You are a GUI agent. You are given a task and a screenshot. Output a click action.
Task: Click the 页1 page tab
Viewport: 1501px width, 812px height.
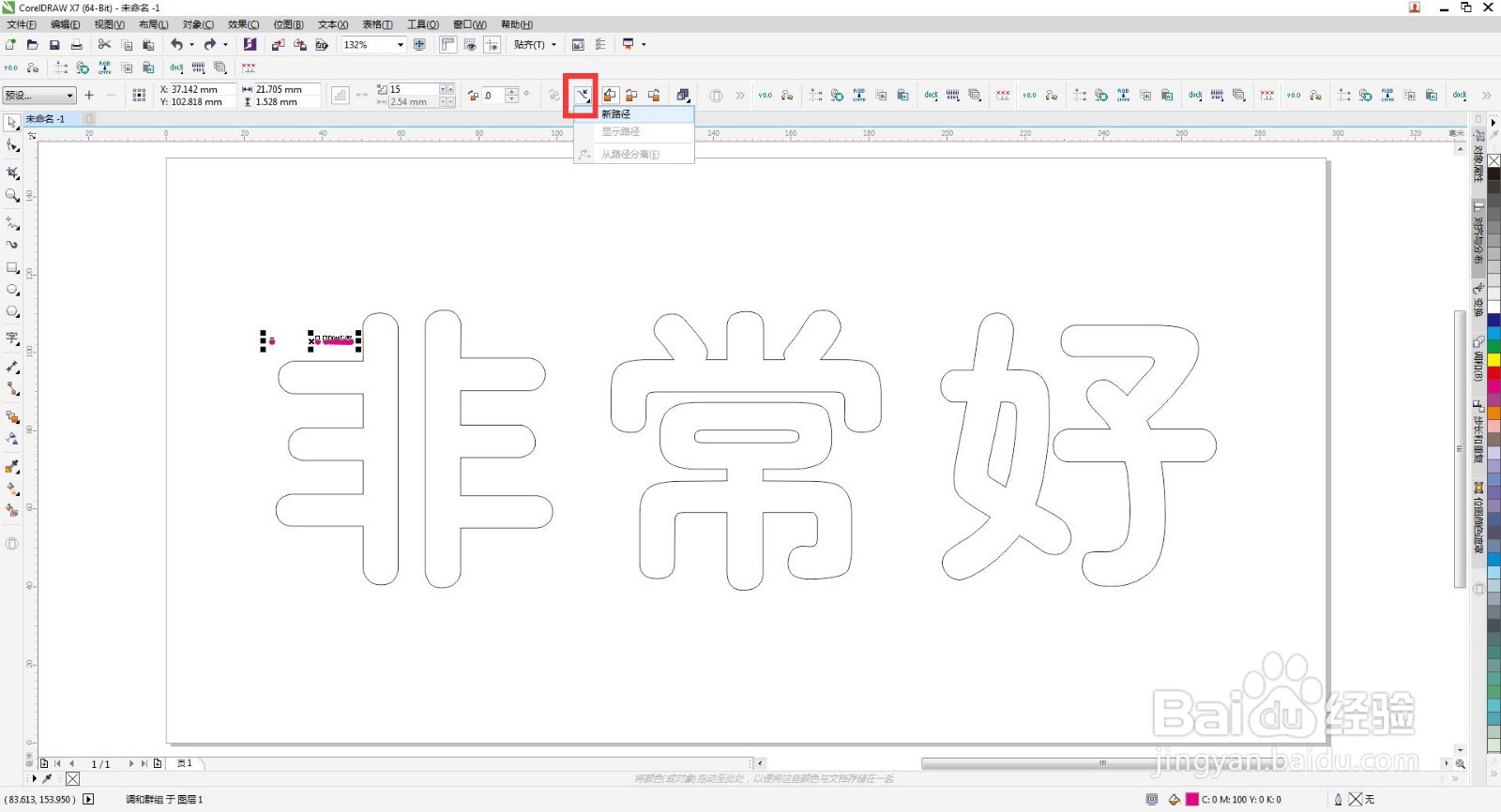tap(185, 763)
